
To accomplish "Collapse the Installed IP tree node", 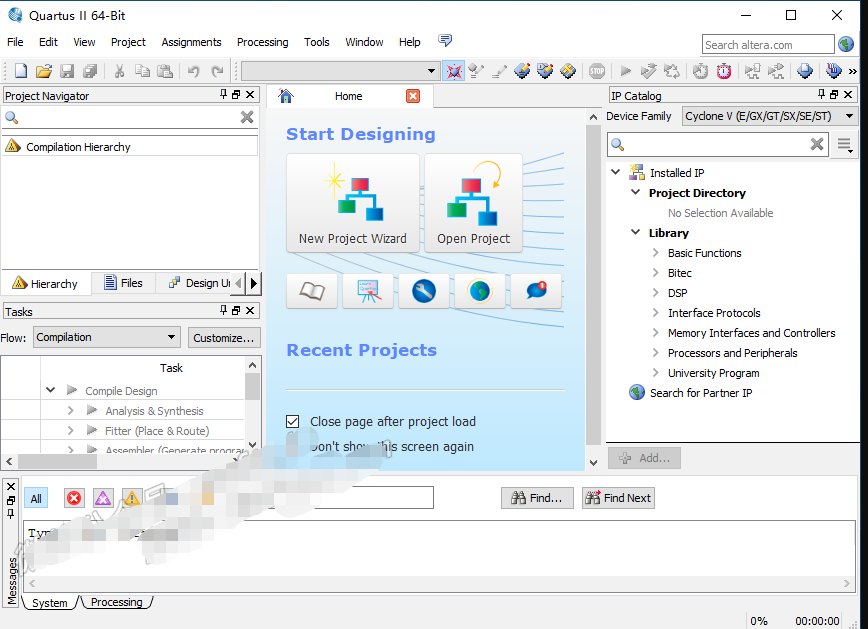I will [x=616, y=172].
